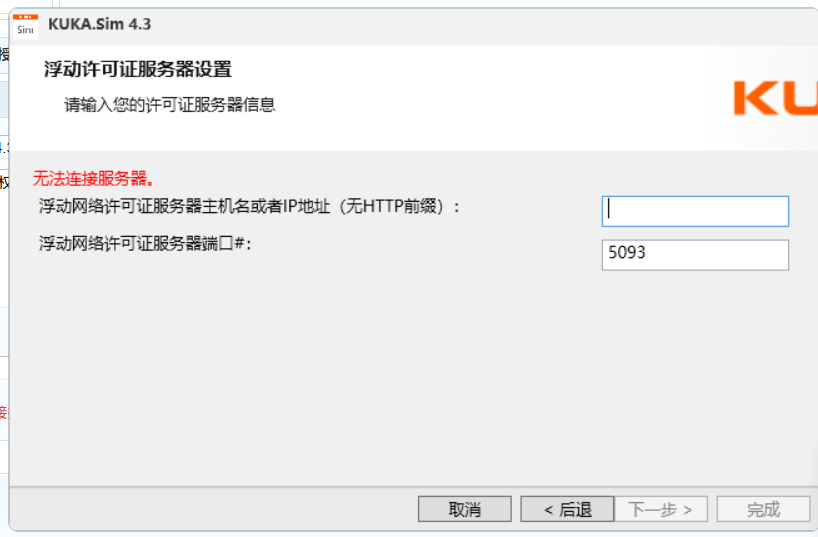Click the KUKA.Sim app icon in title bar

pos(25,26)
